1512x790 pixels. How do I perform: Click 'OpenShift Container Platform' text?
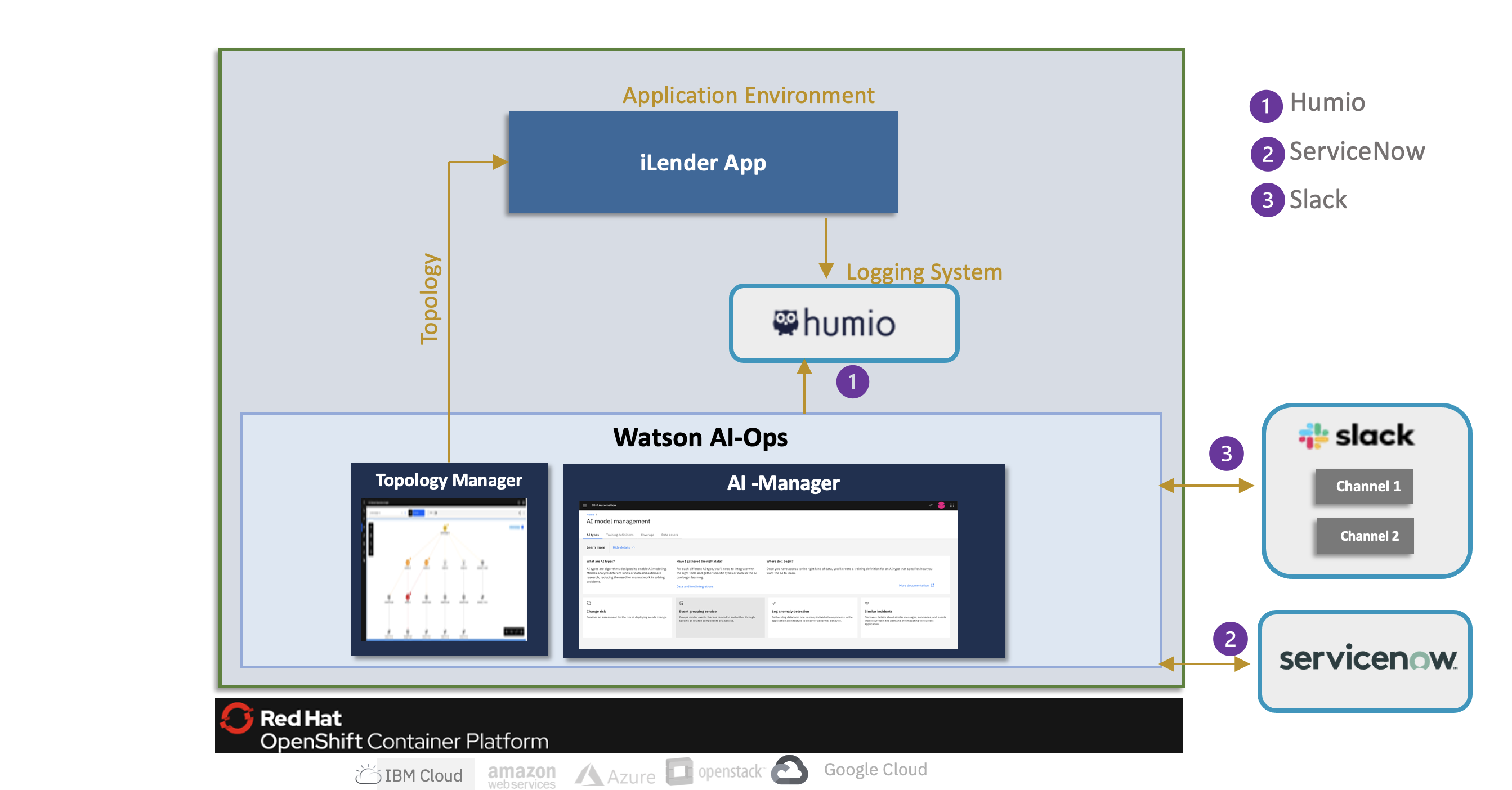point(404,742)
